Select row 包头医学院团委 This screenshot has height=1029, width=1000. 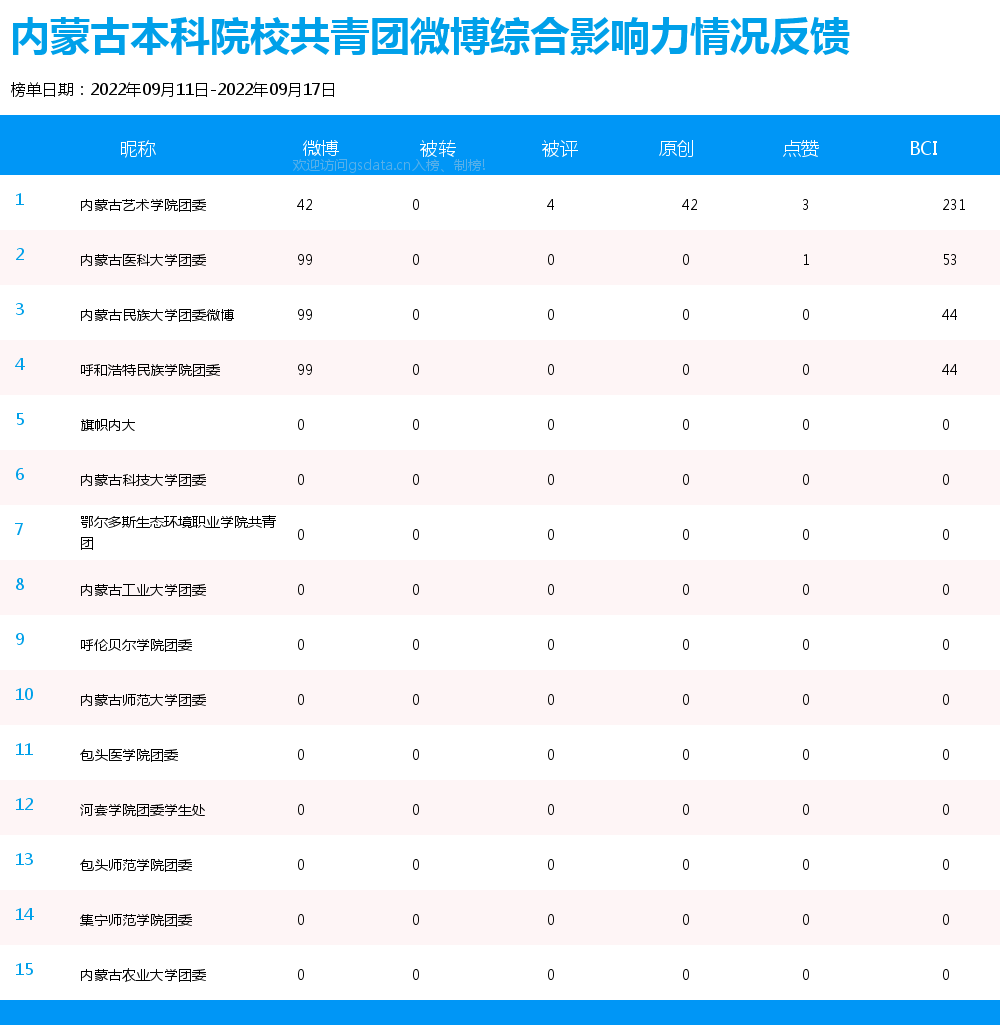pyautogui.click(x=500, y=753)
